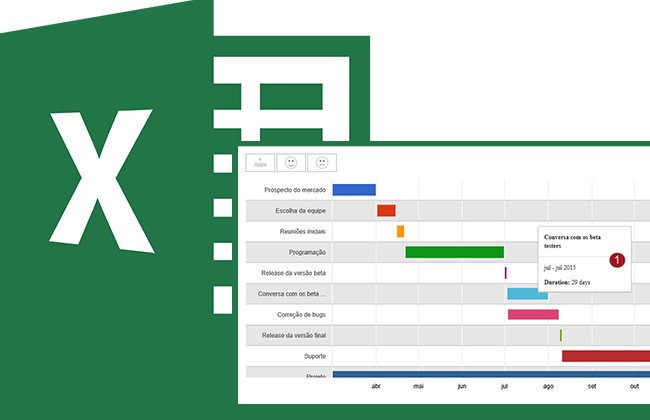Click the 'mai' month label on axis

(418, 386)
